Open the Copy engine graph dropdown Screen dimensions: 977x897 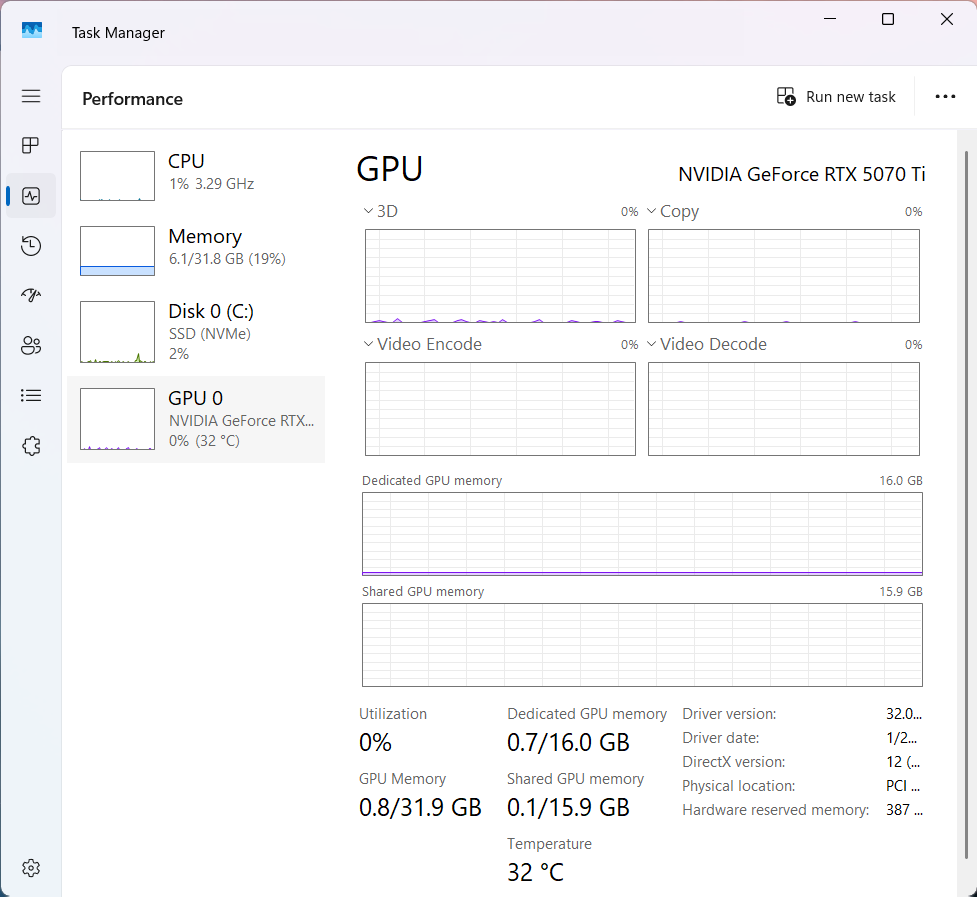pyautogui.click(x=652, y=211)
